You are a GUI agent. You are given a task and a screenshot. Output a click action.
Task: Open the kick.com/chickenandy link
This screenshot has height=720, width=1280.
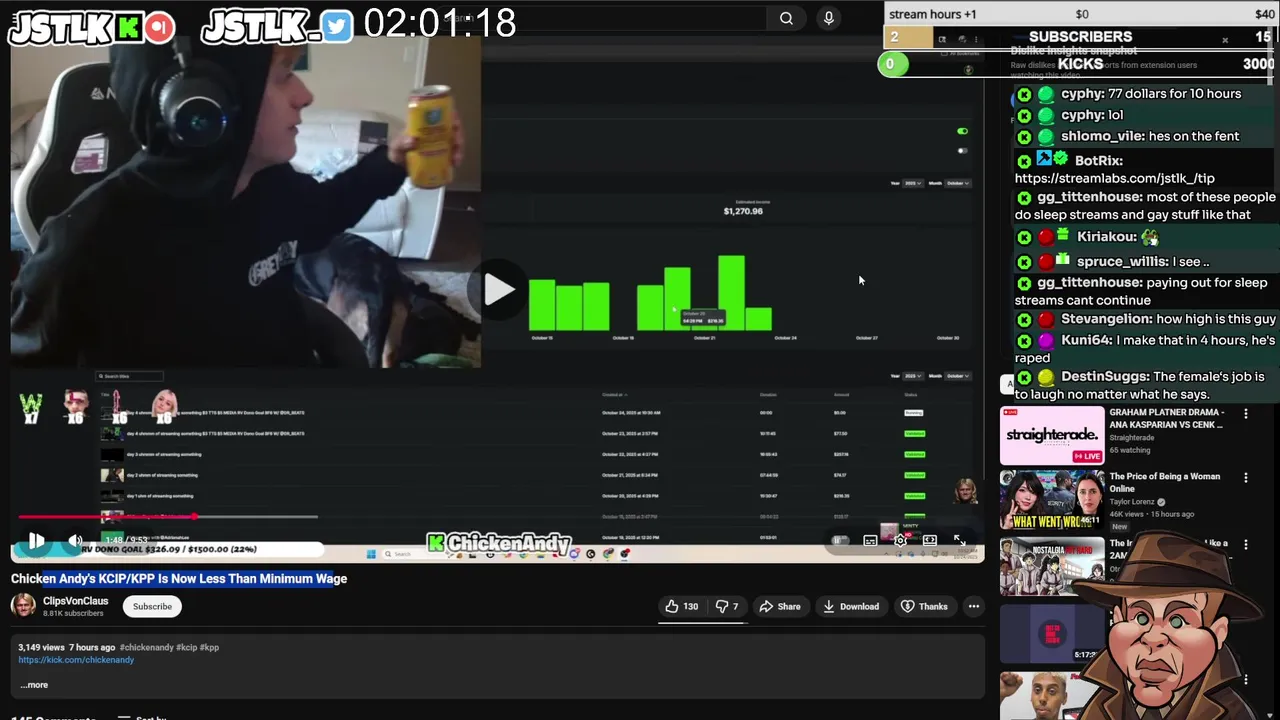76,660
